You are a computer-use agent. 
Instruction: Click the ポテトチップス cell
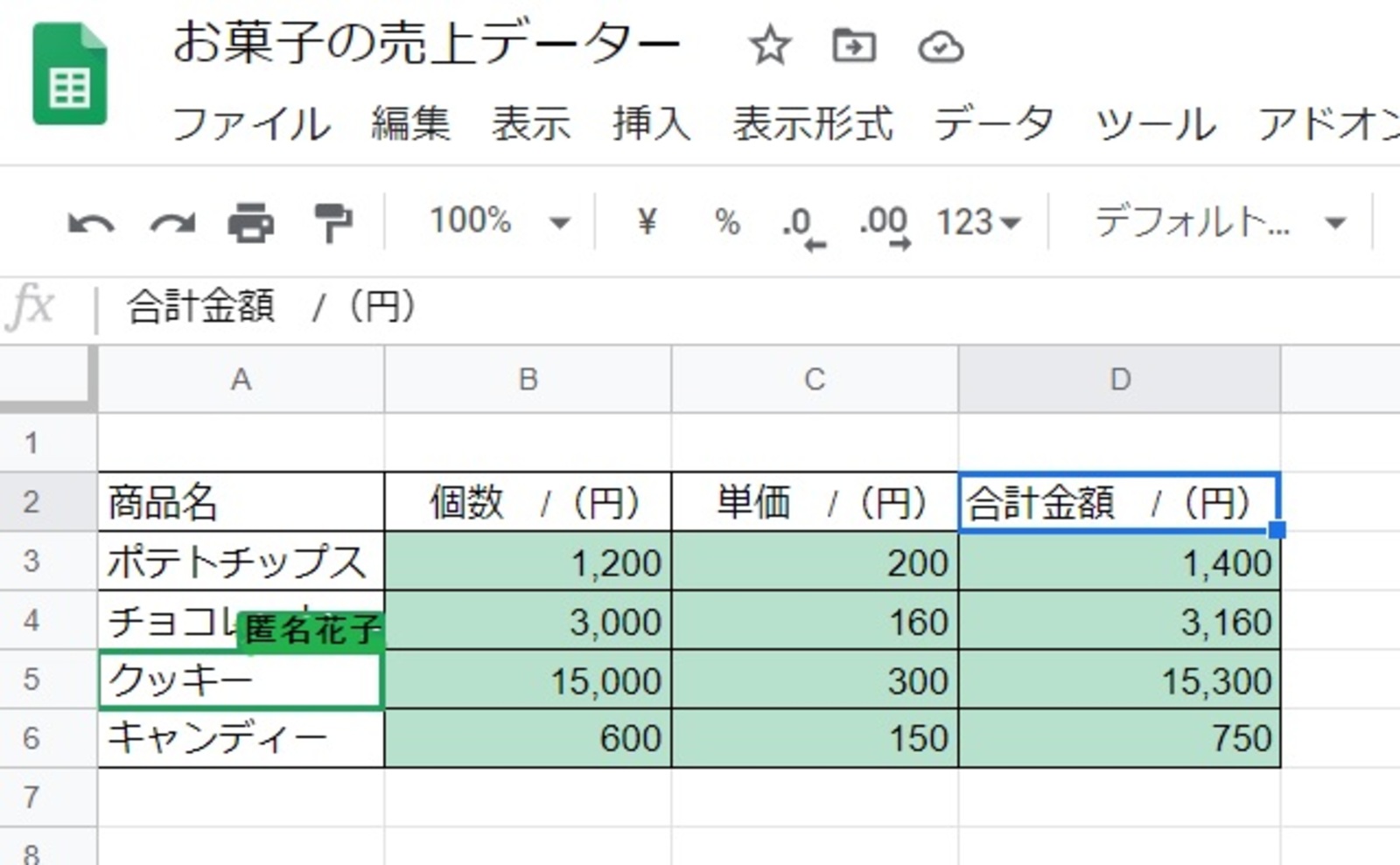(x=241, y=561)
